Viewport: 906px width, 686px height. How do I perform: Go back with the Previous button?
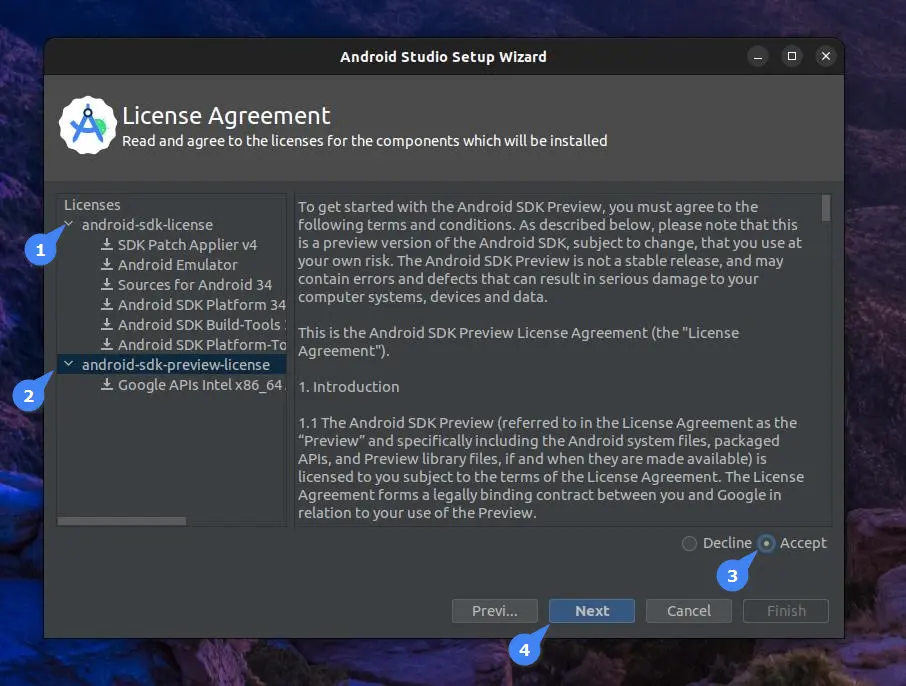pos(495,611)
